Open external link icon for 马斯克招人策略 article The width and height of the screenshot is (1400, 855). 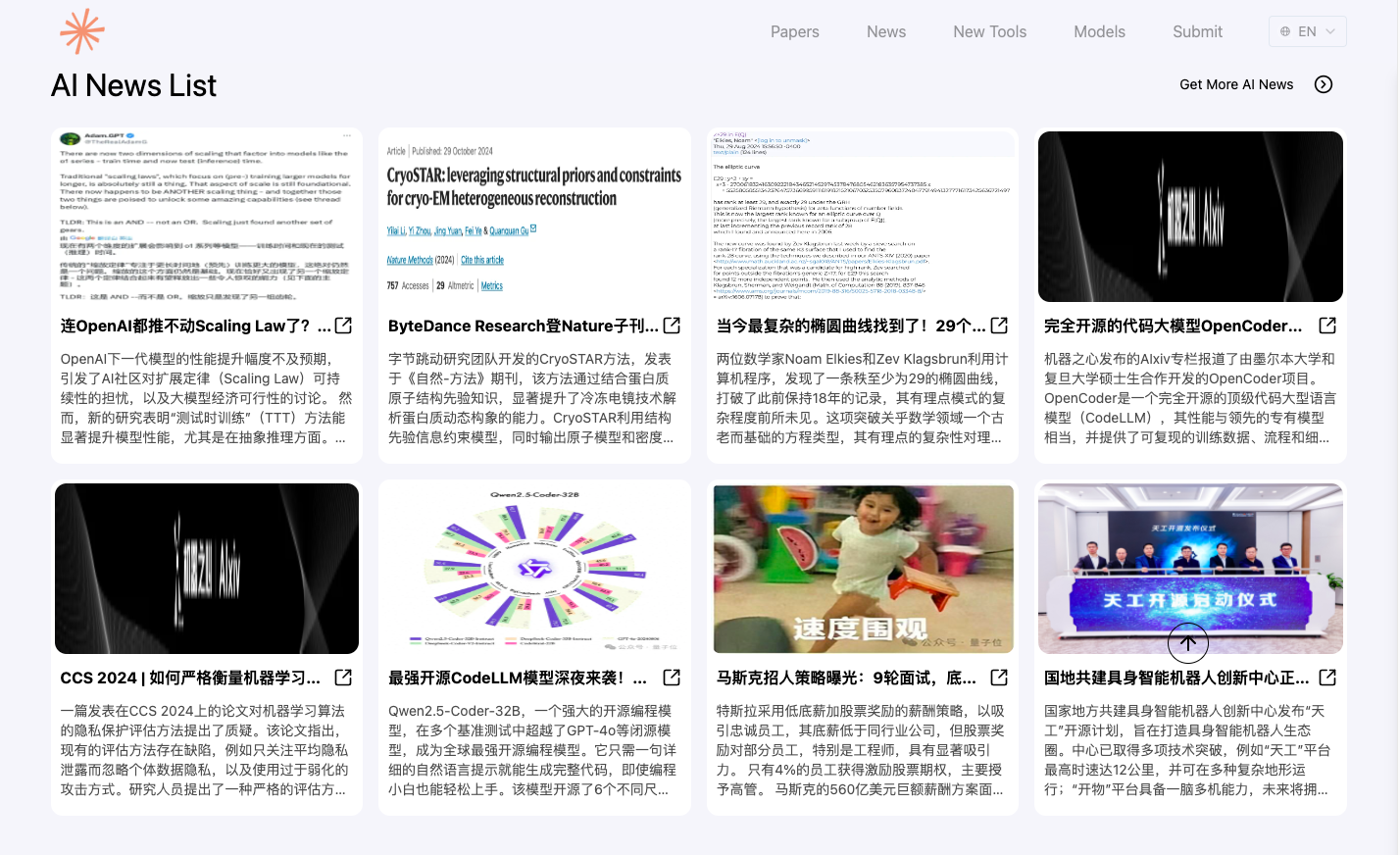point(999,678)
